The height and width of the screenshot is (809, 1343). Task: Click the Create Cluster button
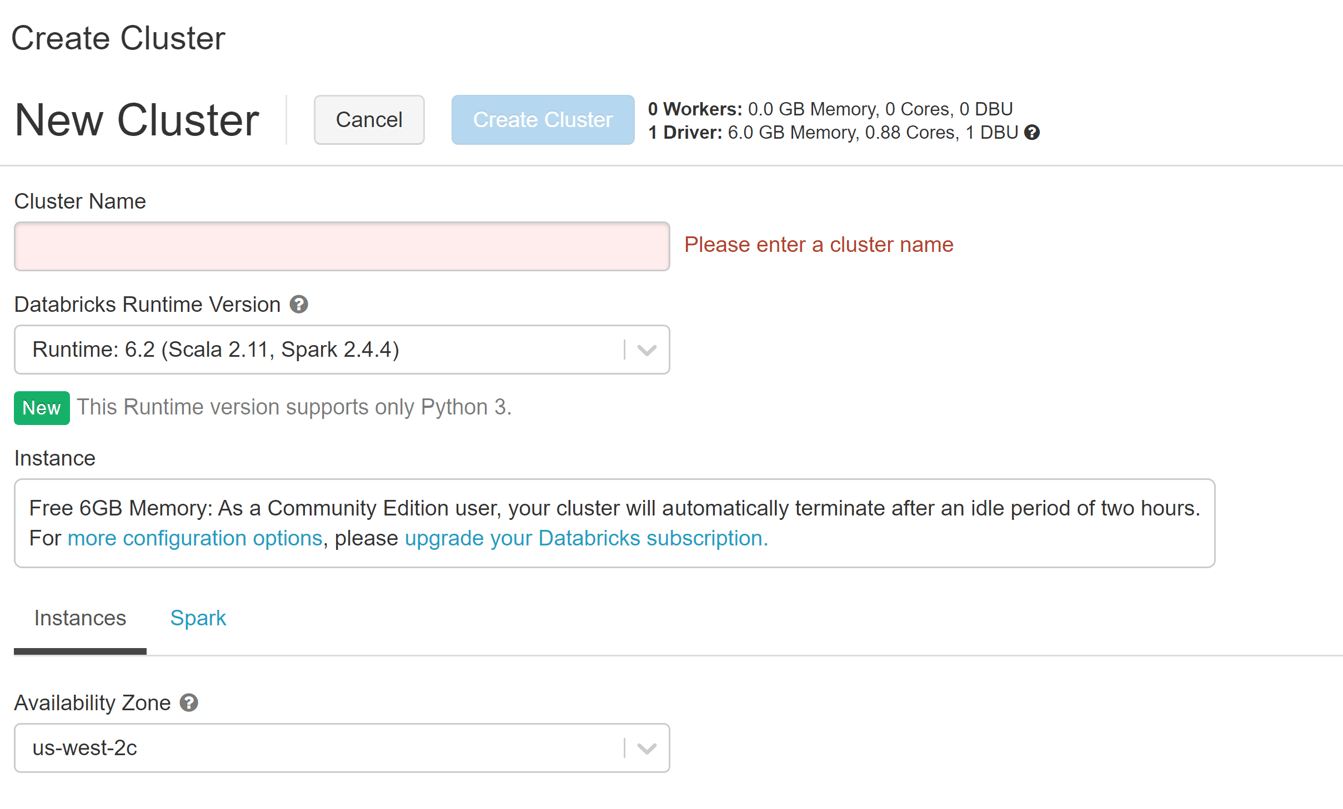click(x=542, y=119)
